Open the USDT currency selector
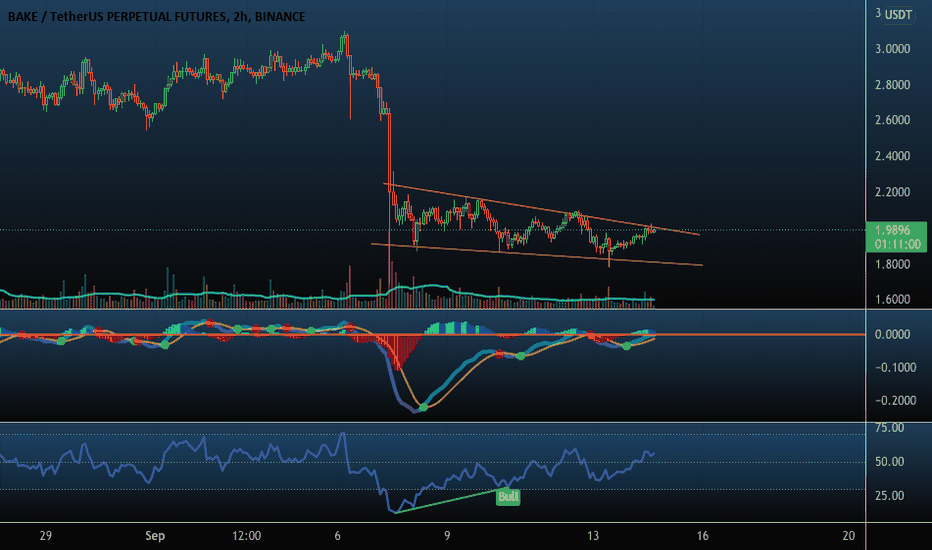The image size is (932, 550). click(x=898, y=14)
